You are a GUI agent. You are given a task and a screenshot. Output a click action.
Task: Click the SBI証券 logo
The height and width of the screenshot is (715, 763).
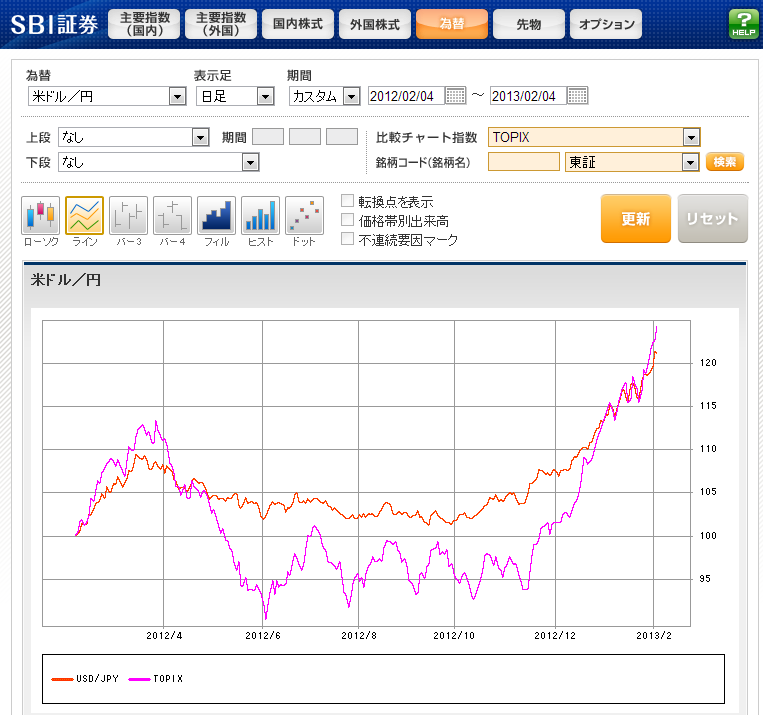coord(54,24)
